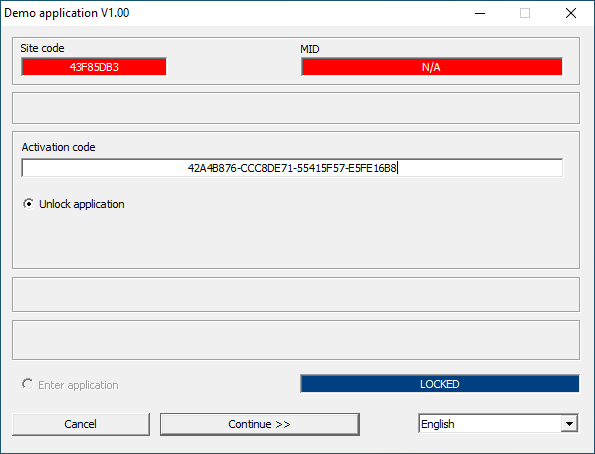Close the Demo application window
This screenshot has width=595, height=454.
click(571, 13)
